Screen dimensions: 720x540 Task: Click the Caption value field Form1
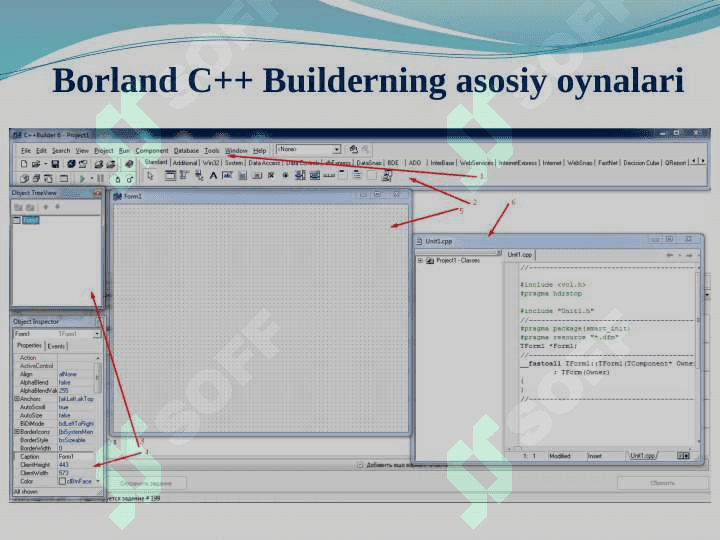tap(76, 457)
